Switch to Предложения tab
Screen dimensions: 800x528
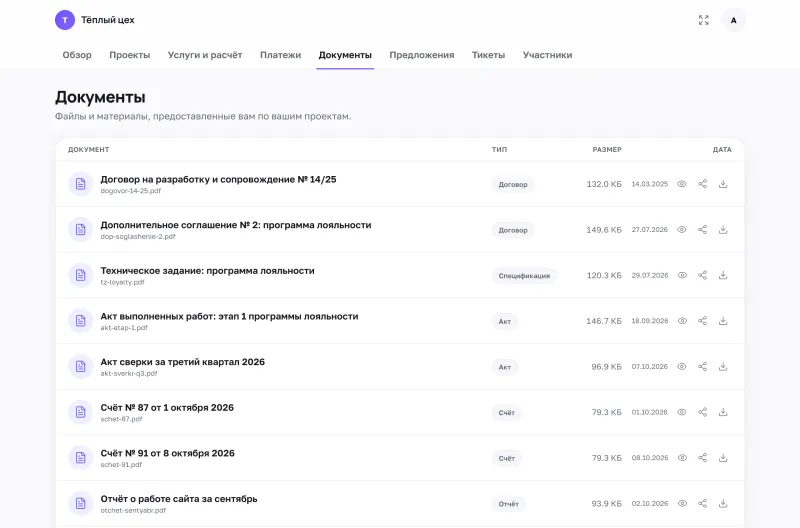coord(422,55)
